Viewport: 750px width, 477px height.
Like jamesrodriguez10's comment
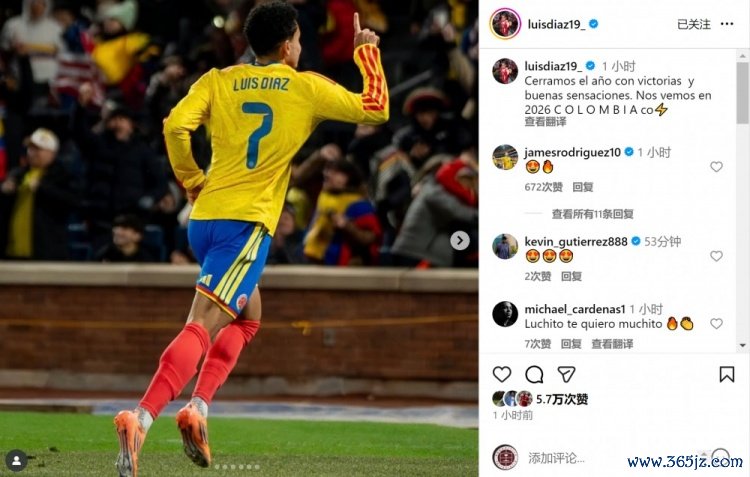click(x=716, y=166)
